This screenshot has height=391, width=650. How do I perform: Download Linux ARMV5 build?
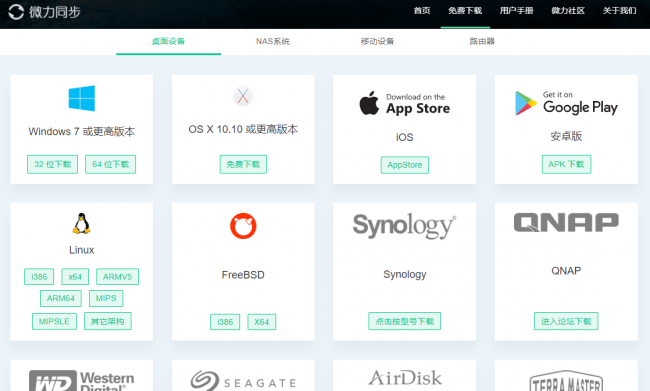[117, 277]
